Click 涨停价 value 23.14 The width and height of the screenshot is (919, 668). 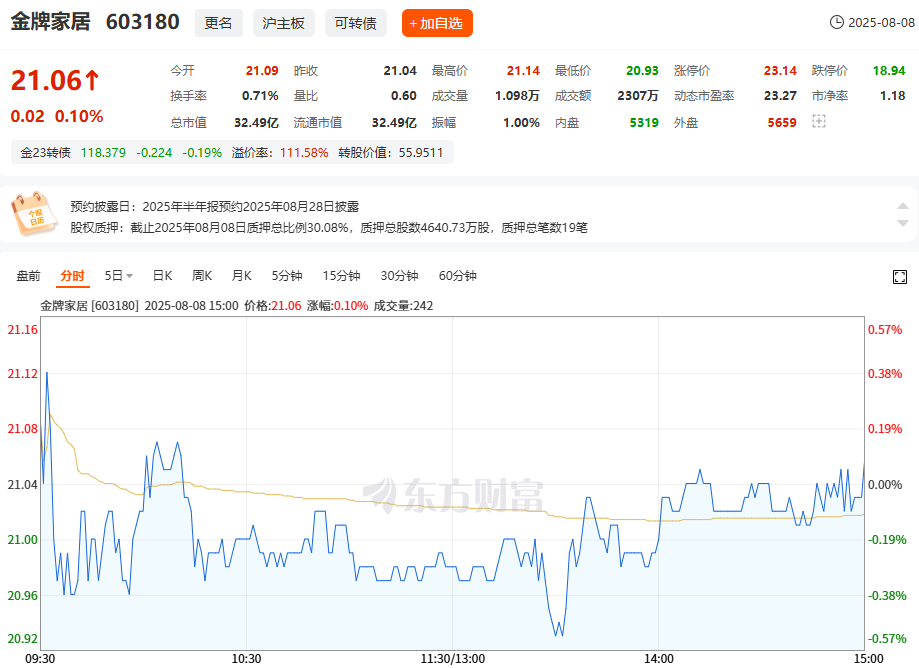tap(780, 71)
